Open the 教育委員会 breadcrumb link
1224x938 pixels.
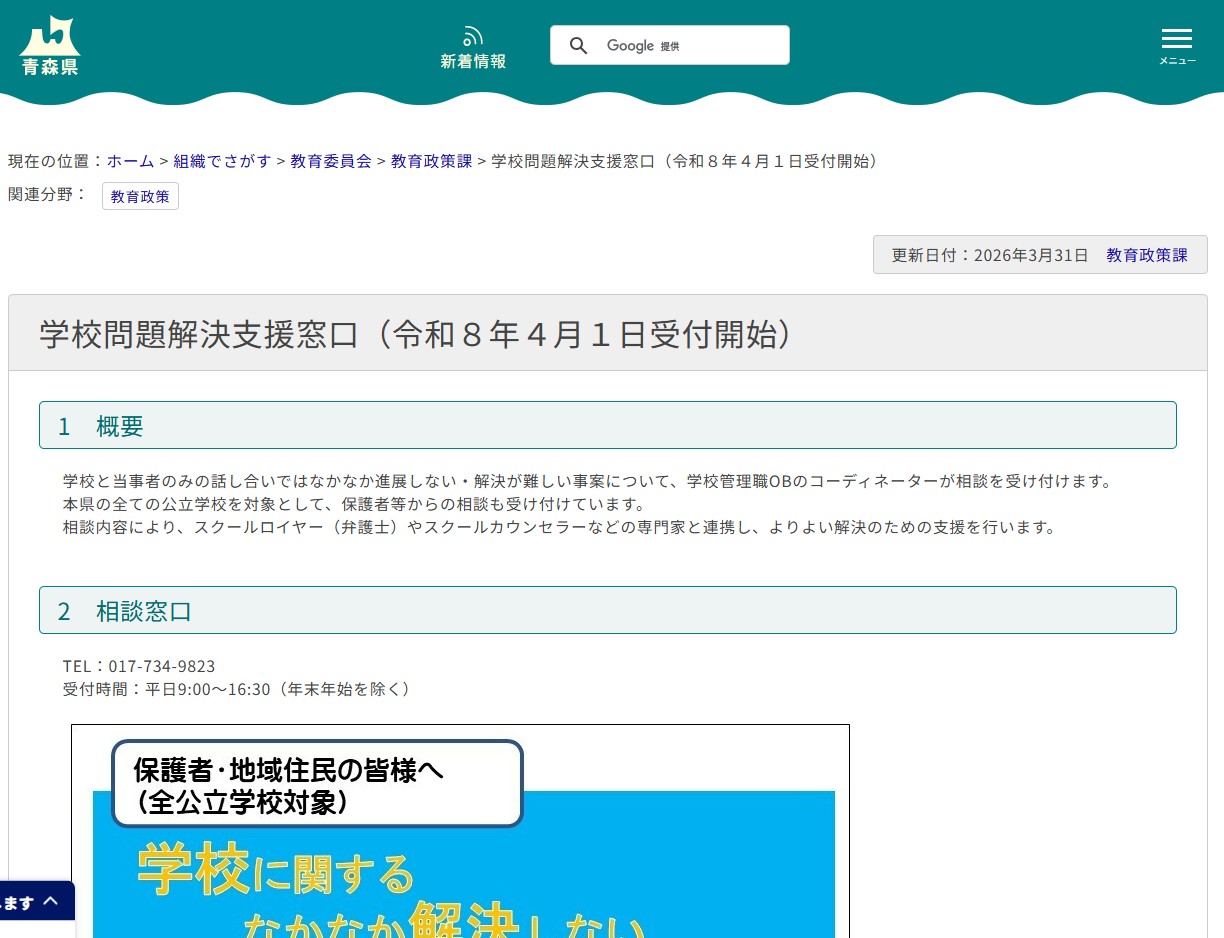(x=331, y=161)
